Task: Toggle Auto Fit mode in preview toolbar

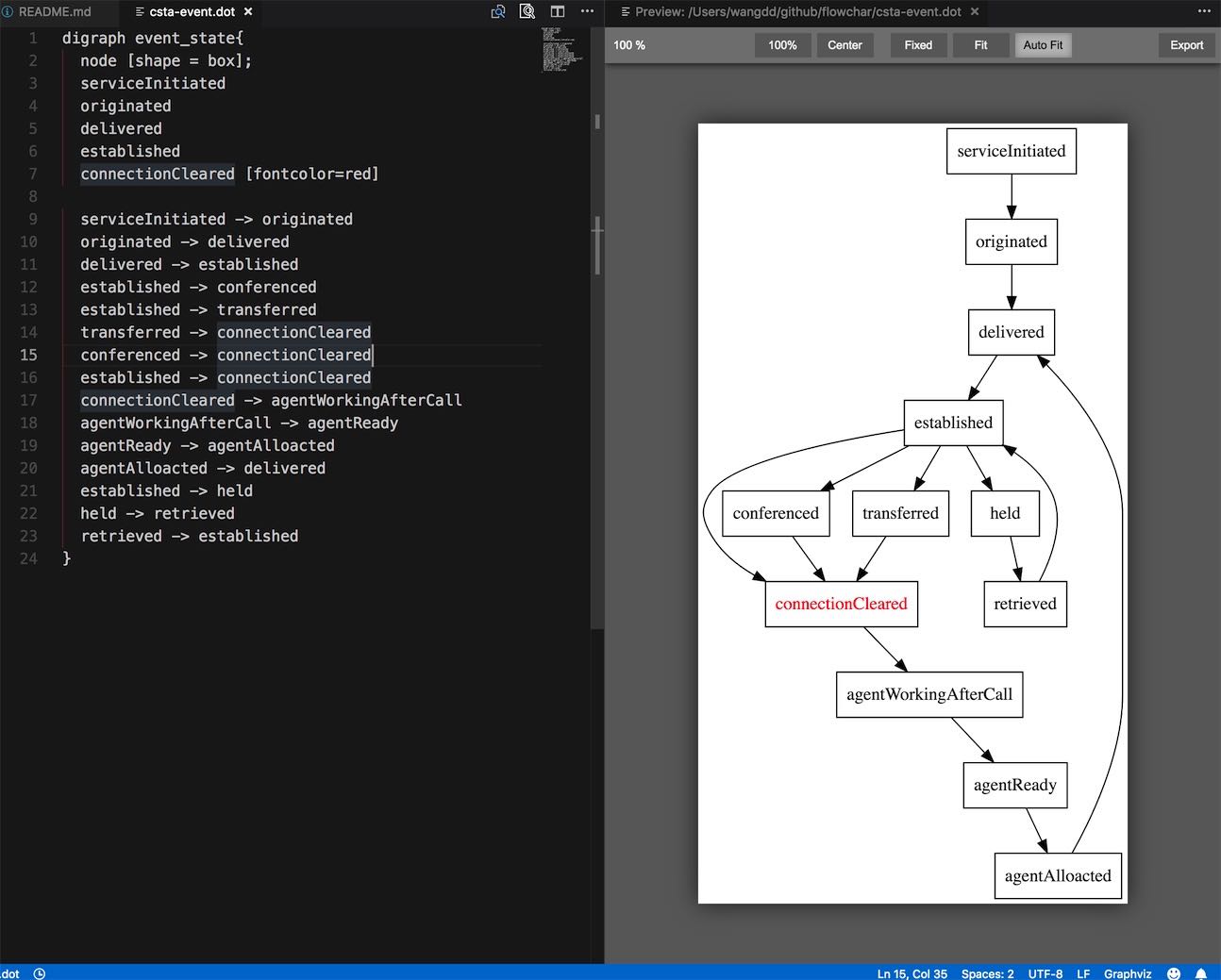Action: coord(1042,45)
